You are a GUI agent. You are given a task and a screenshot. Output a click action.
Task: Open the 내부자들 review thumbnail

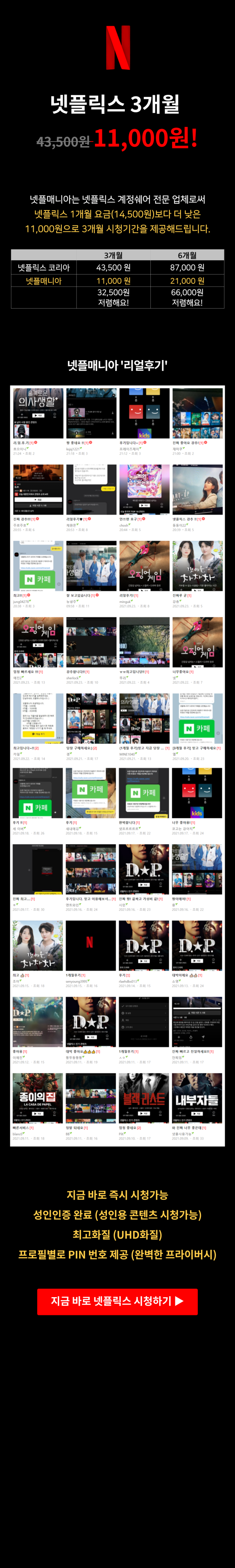197,1098
